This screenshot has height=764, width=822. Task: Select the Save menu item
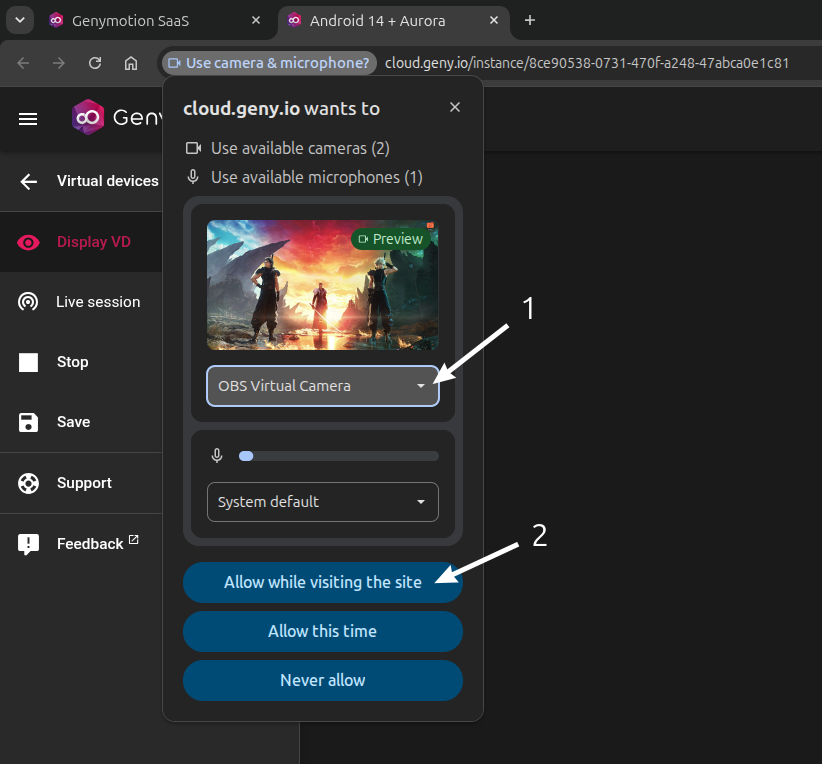(81, 422)
